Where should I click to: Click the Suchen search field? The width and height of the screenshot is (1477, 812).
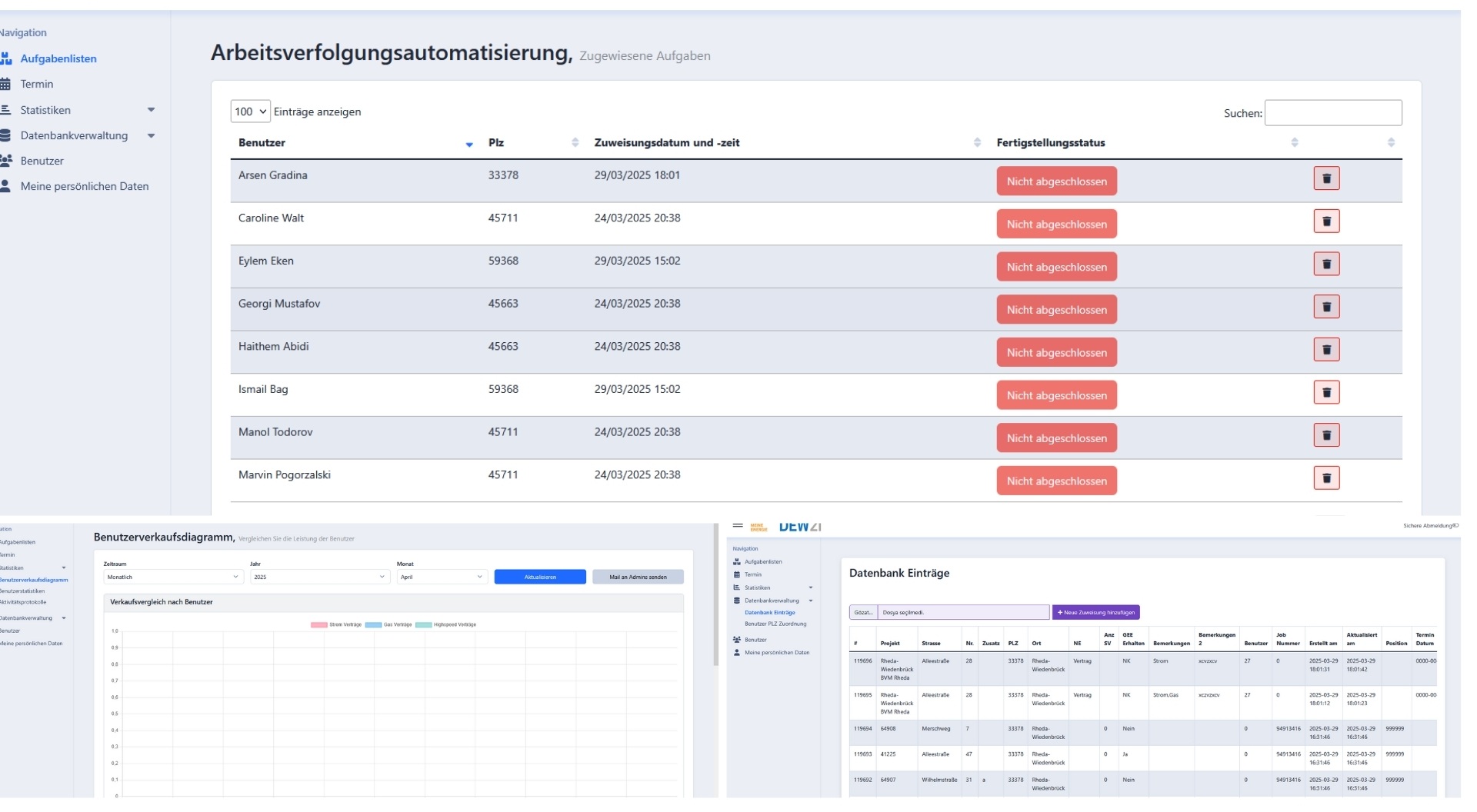[1333, 113]
